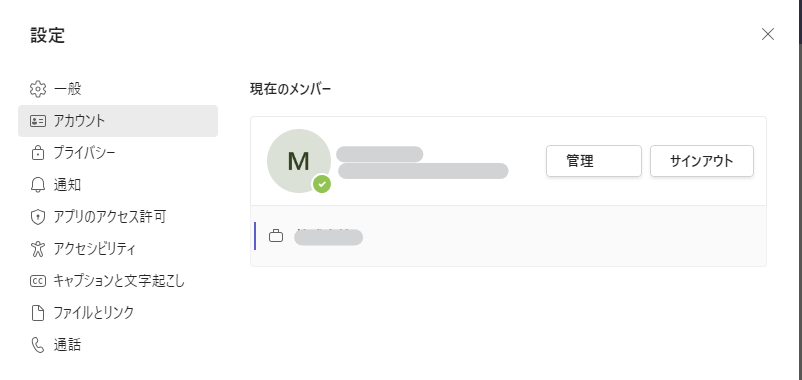Close the 設定 dialog with X

pyautogui.click(x=768, y=34)
